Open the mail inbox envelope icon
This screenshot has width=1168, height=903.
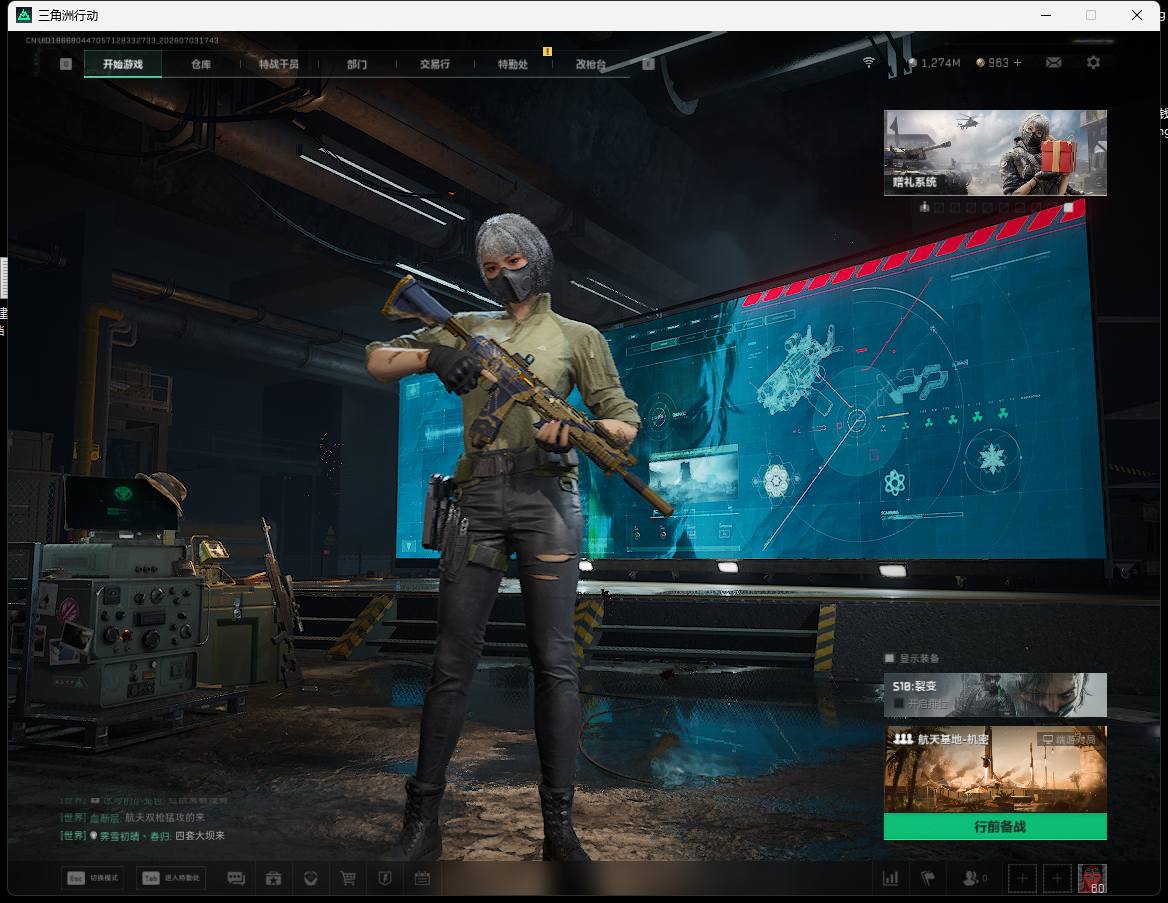click(1053, 63)
